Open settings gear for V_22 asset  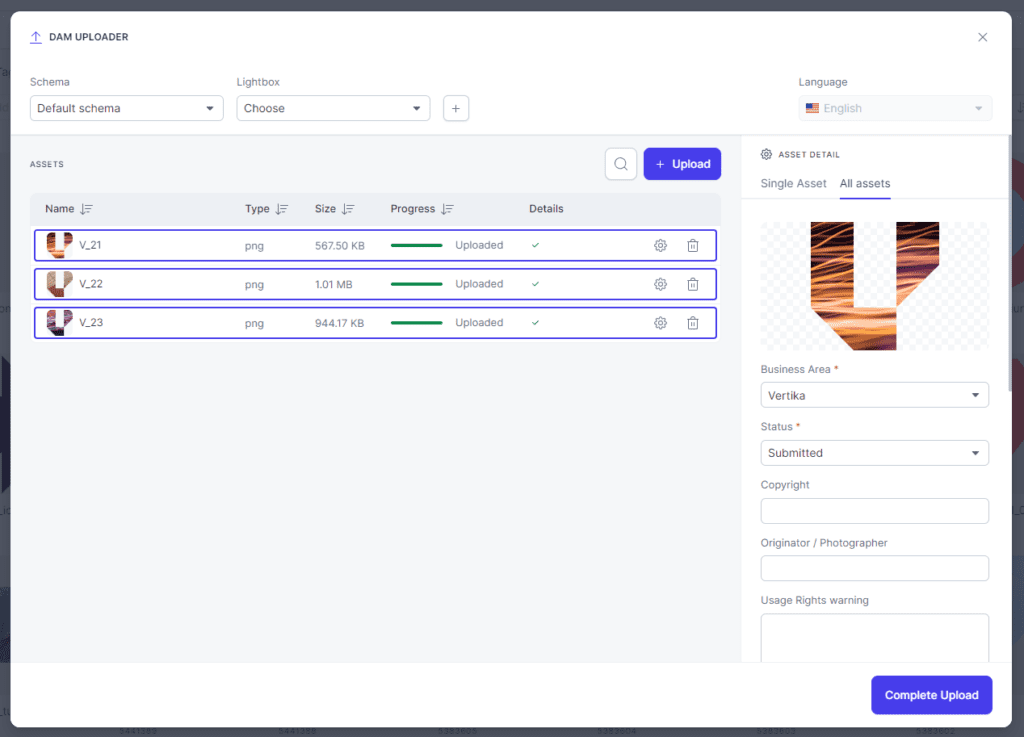[x=660, y=284]
